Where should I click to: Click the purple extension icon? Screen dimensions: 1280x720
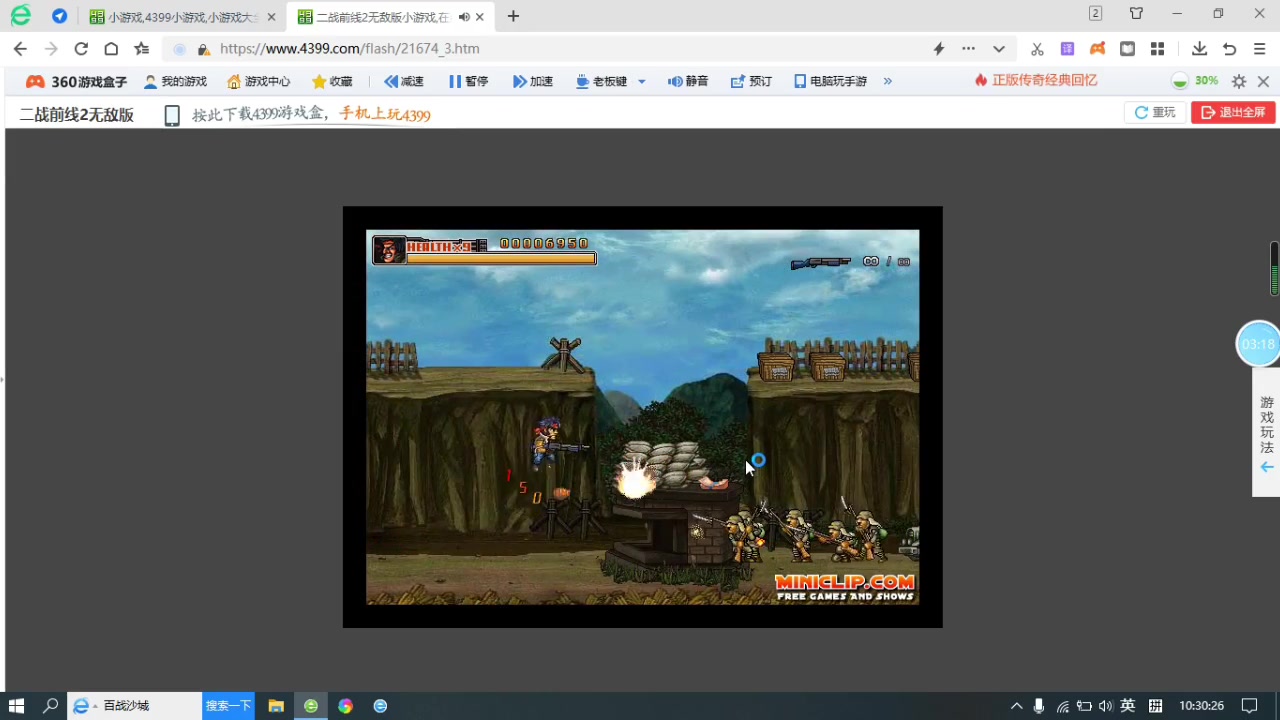[1067, 48]
